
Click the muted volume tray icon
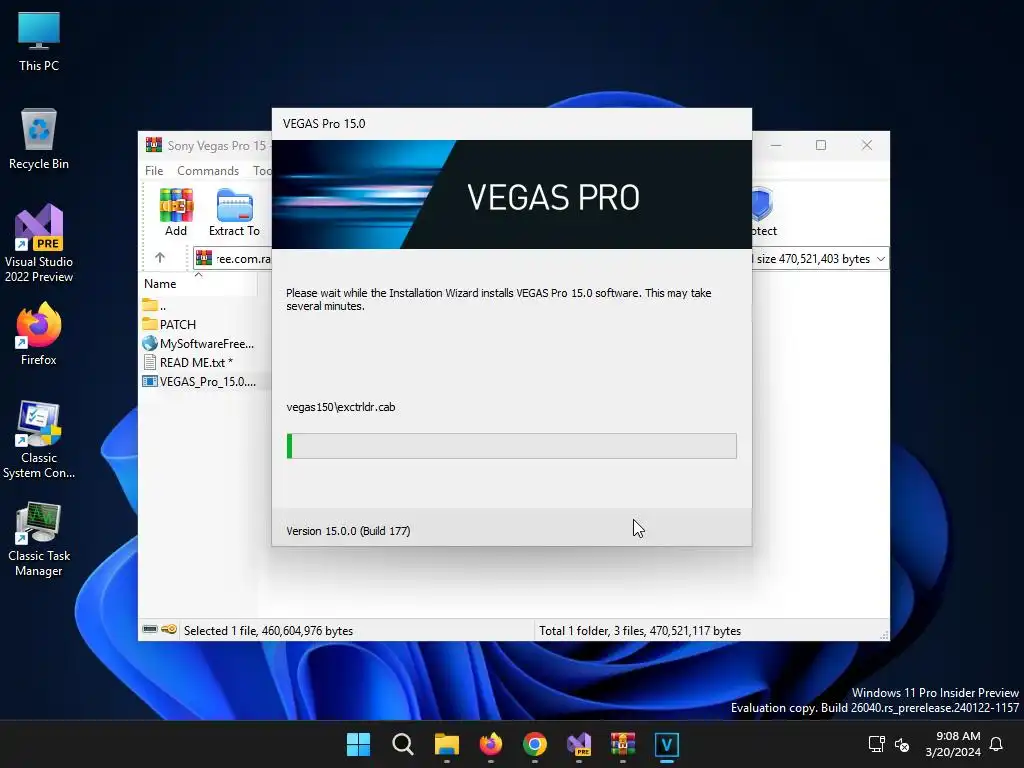(902, 744)
